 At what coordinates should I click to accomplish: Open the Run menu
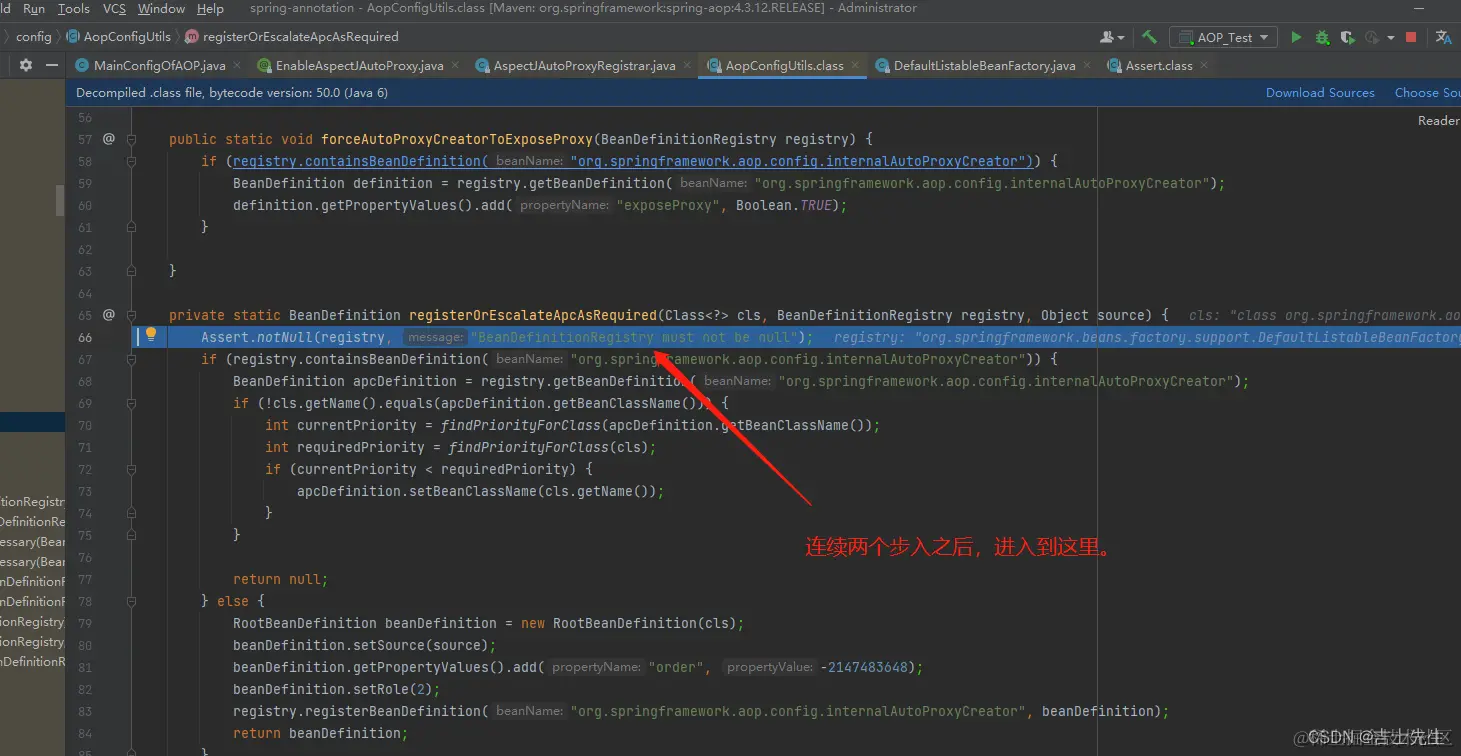click(34, 9)
